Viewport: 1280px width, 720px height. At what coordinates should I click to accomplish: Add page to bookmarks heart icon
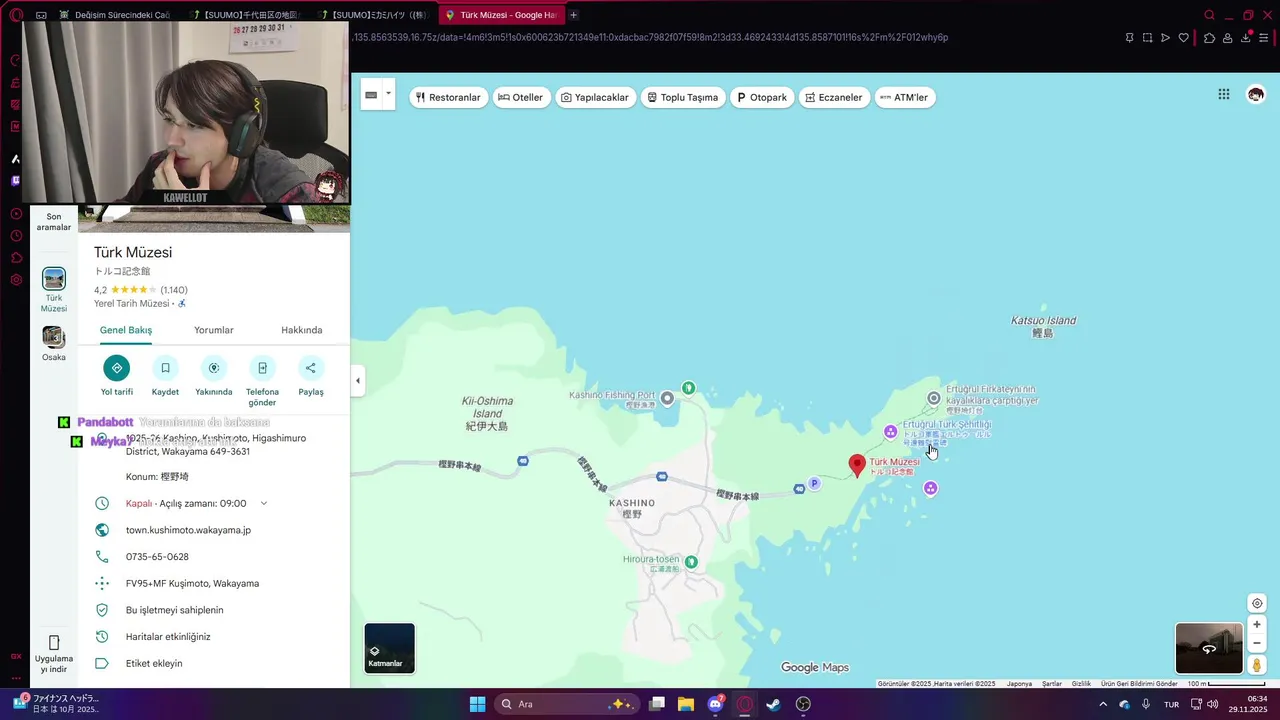pyautogui.click(x=1183, y=38)
